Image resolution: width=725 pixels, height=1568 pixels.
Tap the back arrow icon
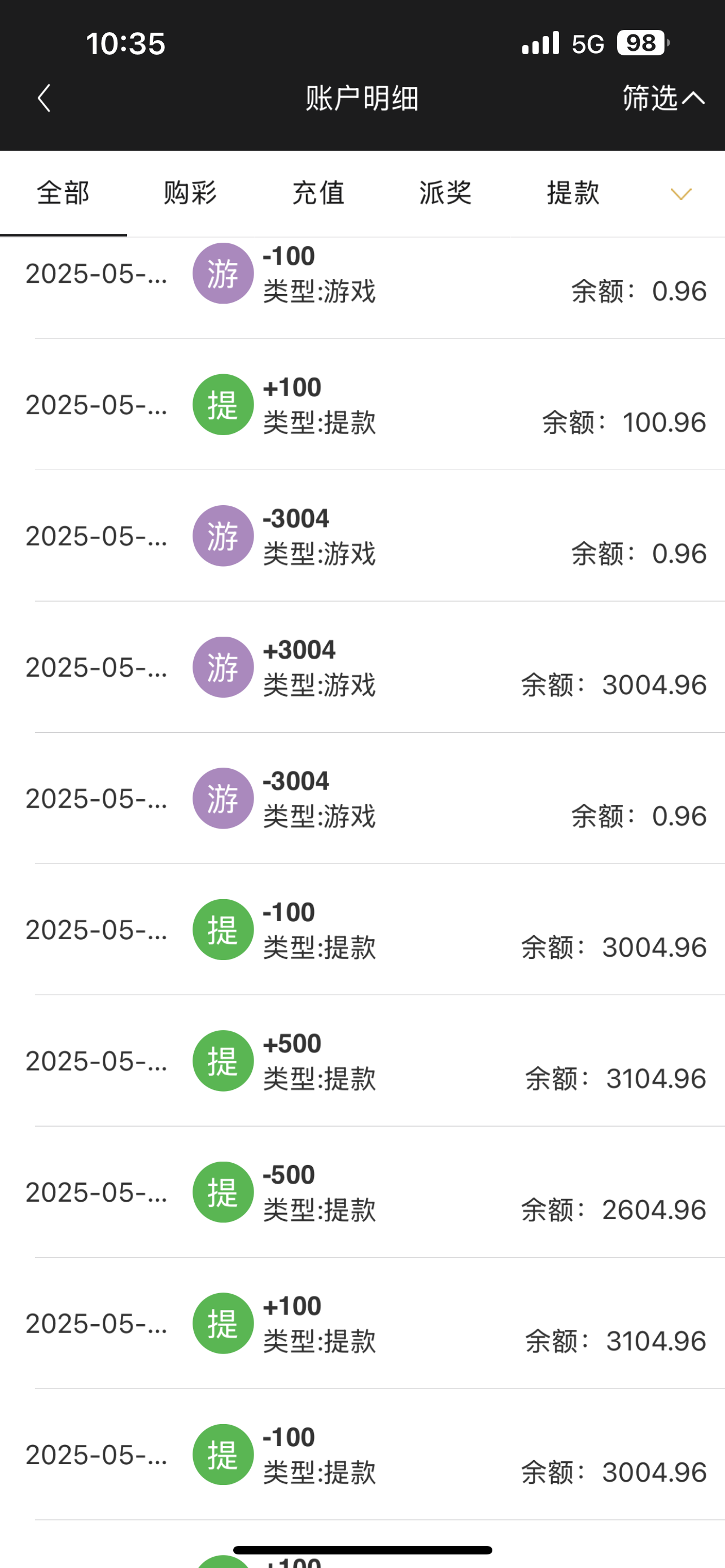[x=44, y=98]
